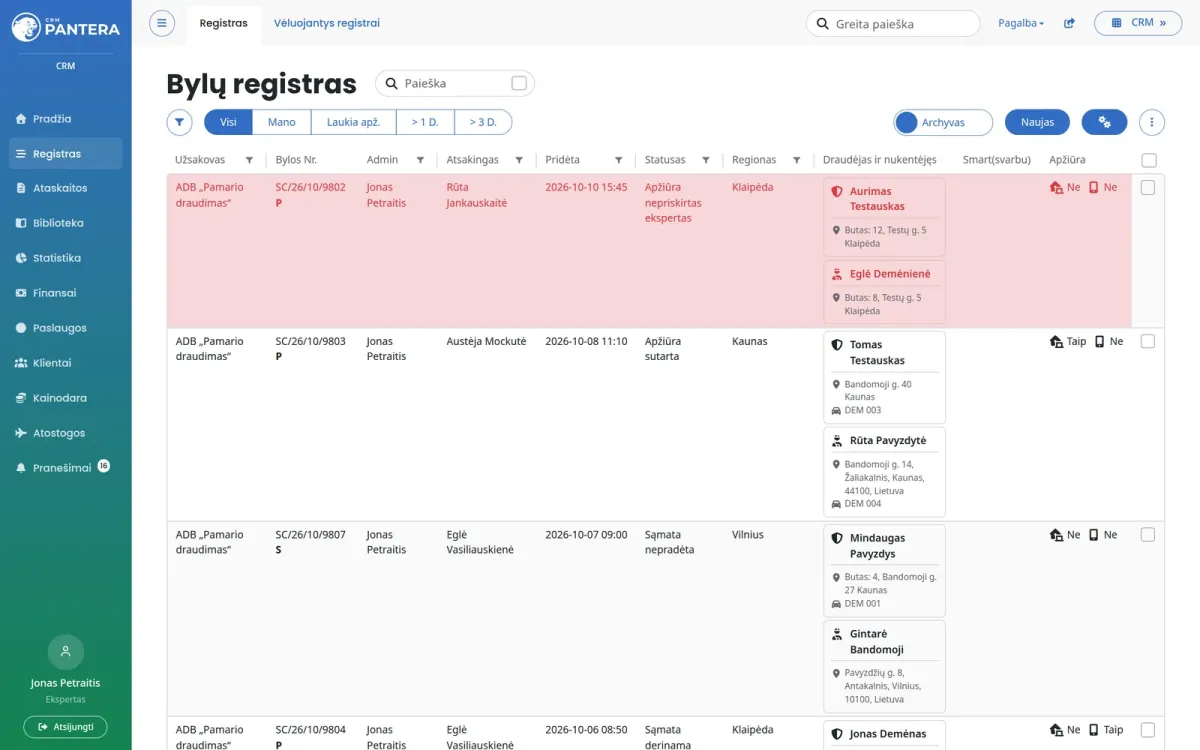Image resolution: width=1200 pixels, height=750 pixels.
Task: Select row checkbox for case SC/26/10/9807
Action: (x=1148, y=535)
